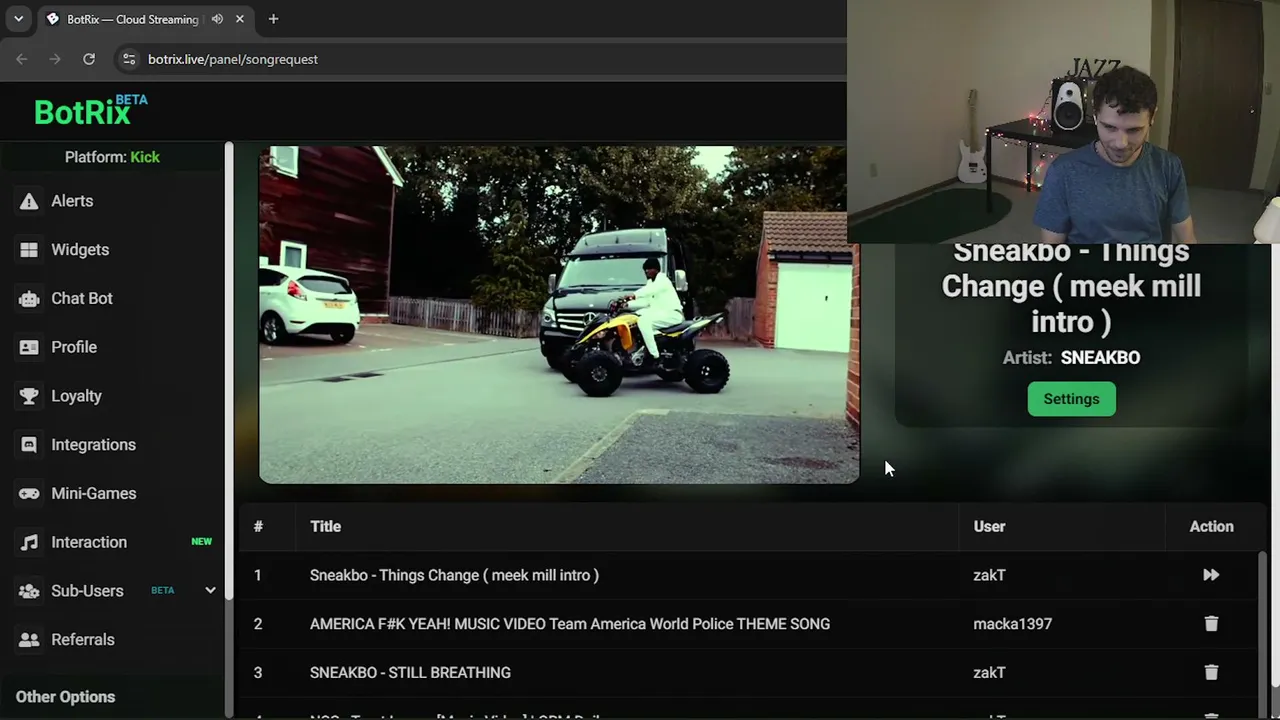Open the Loyalty trophy icon
1280x720 pixels.
(x=29, y=396)
